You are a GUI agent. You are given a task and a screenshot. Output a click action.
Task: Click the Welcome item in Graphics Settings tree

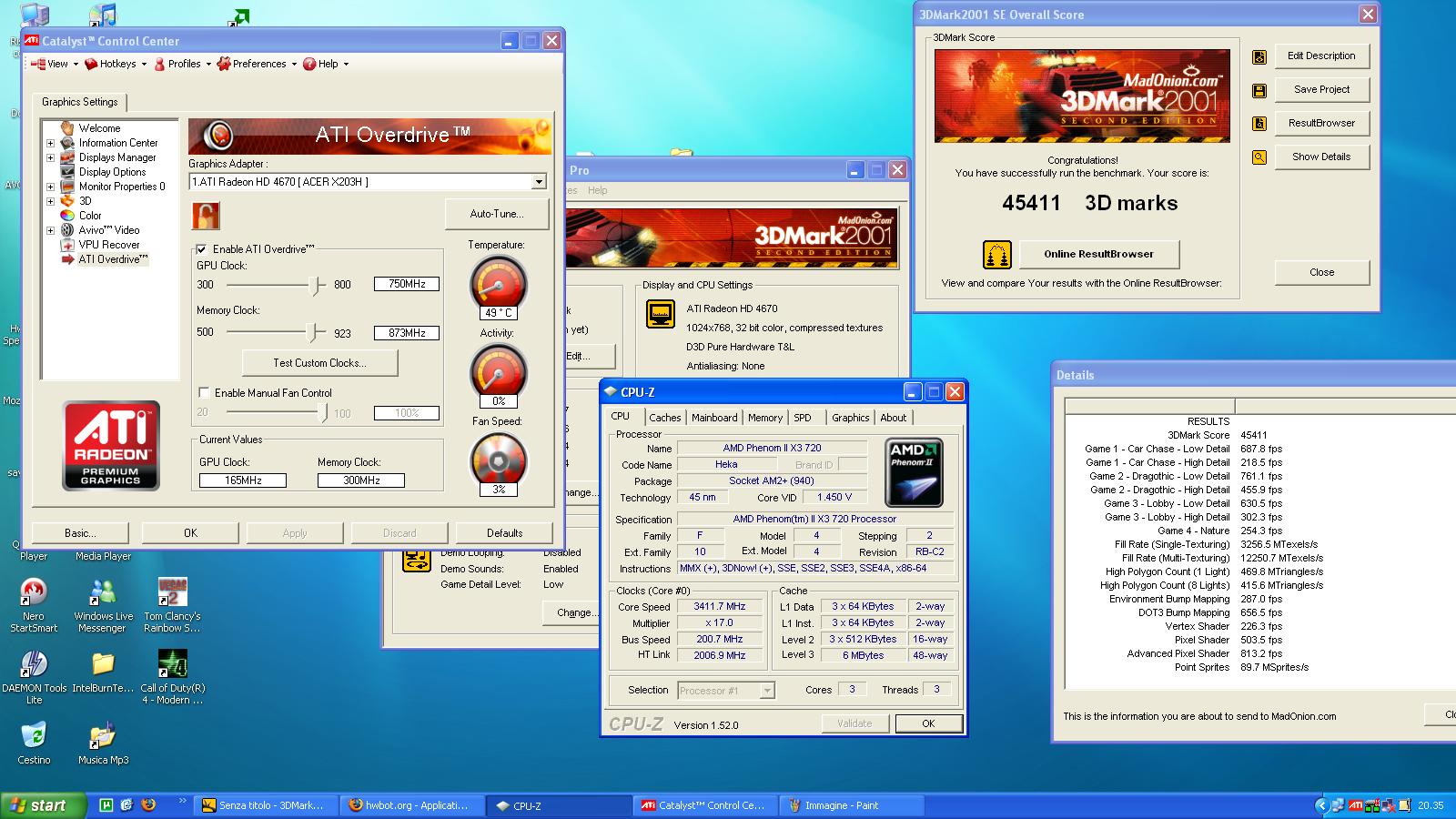[99, 128]
